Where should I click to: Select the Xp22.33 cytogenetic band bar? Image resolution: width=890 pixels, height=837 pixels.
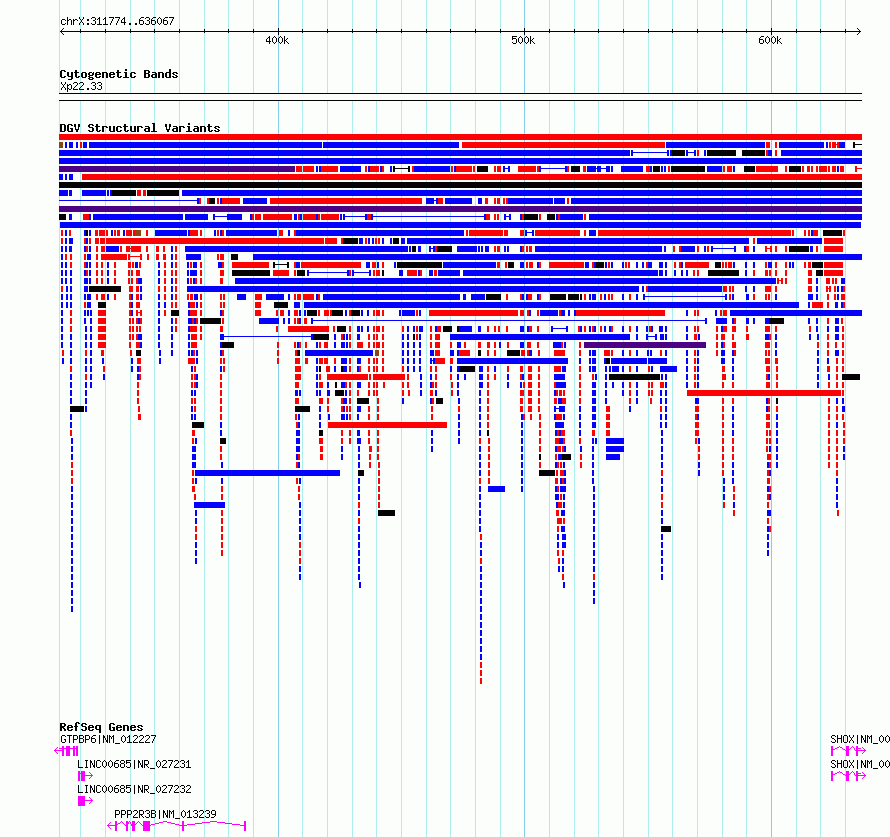point(460,97)
